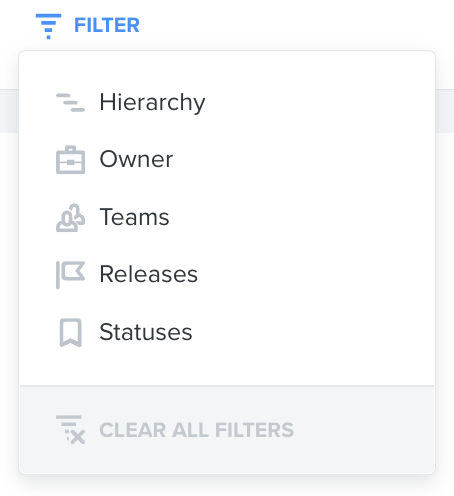The width and height of the screenshot is (454, 496).
Task: Pick the Releases filter entry
Action: point(149,274)
